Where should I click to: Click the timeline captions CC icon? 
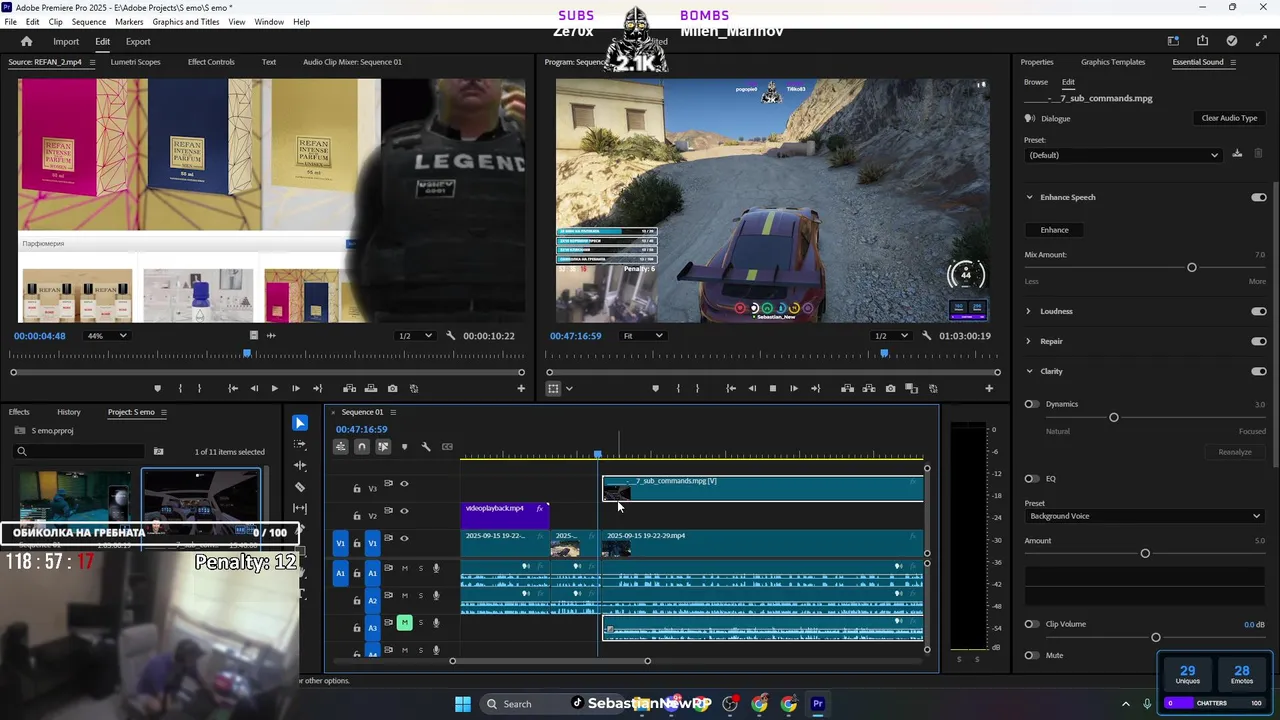click(x=447, y=447)
